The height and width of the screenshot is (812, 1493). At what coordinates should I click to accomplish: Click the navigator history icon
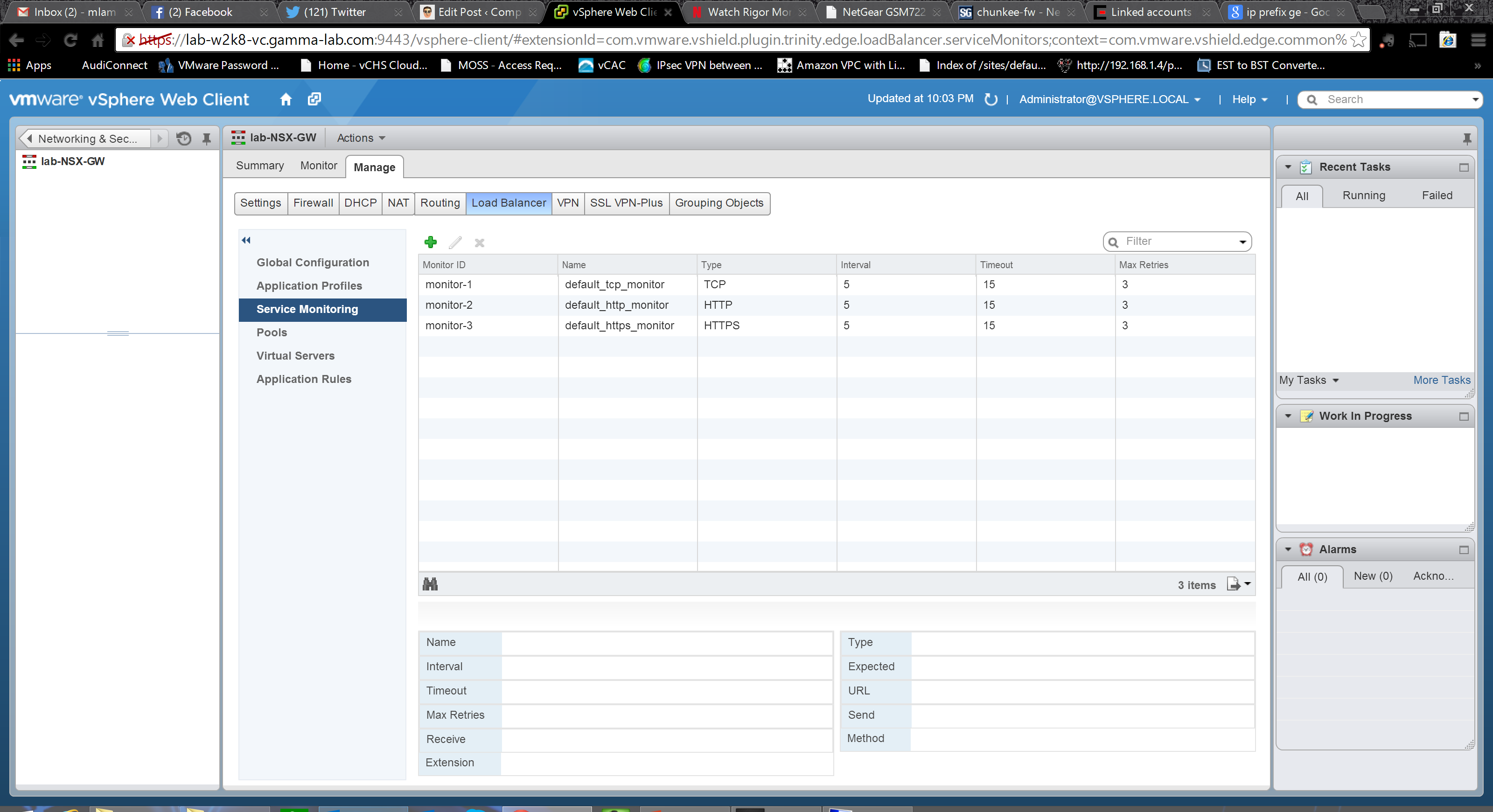point(184,139)
